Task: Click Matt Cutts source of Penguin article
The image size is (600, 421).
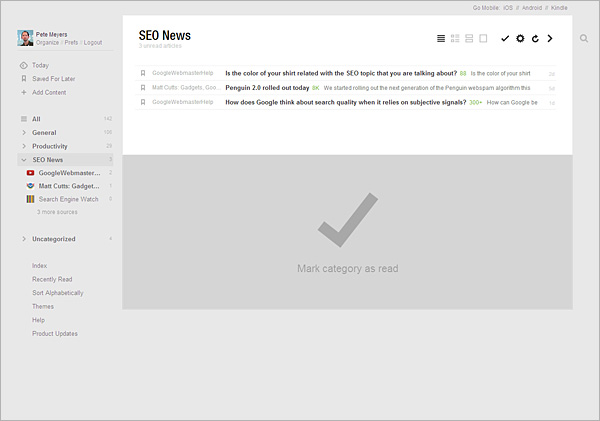Action: (x=186, y=88)
